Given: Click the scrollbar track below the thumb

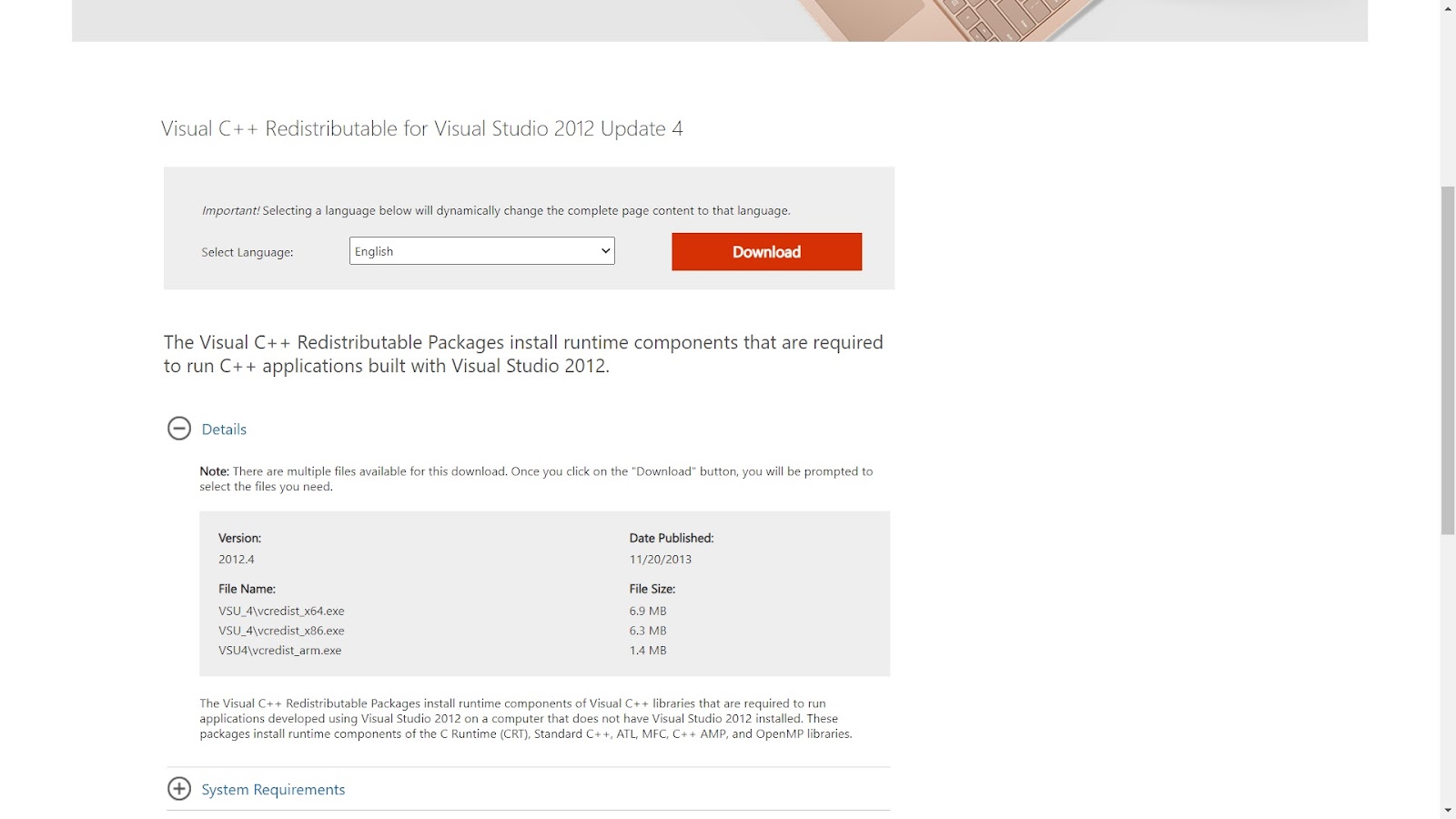Looking at the screenshot, I should click(x=1448, y=669).
